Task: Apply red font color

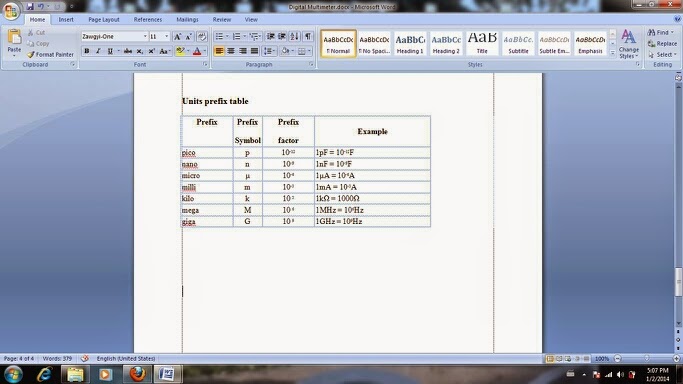Action: 197,51
